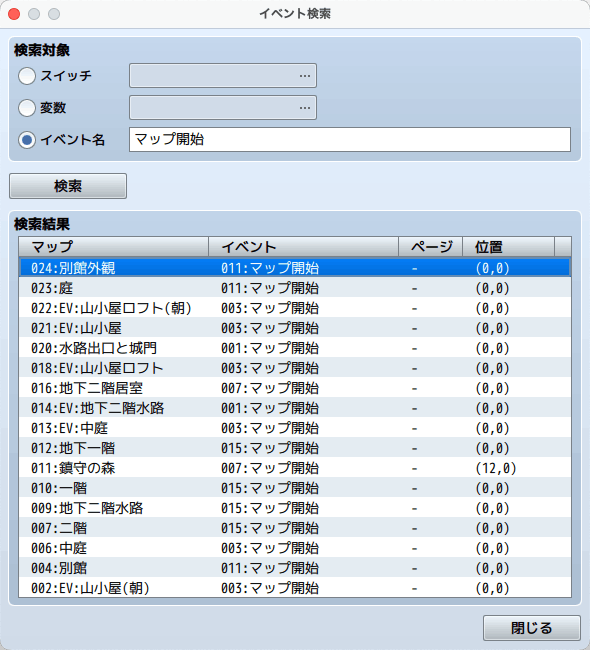
Task: Select the 011:鎮守の森 result row
Action: [295, 468]
